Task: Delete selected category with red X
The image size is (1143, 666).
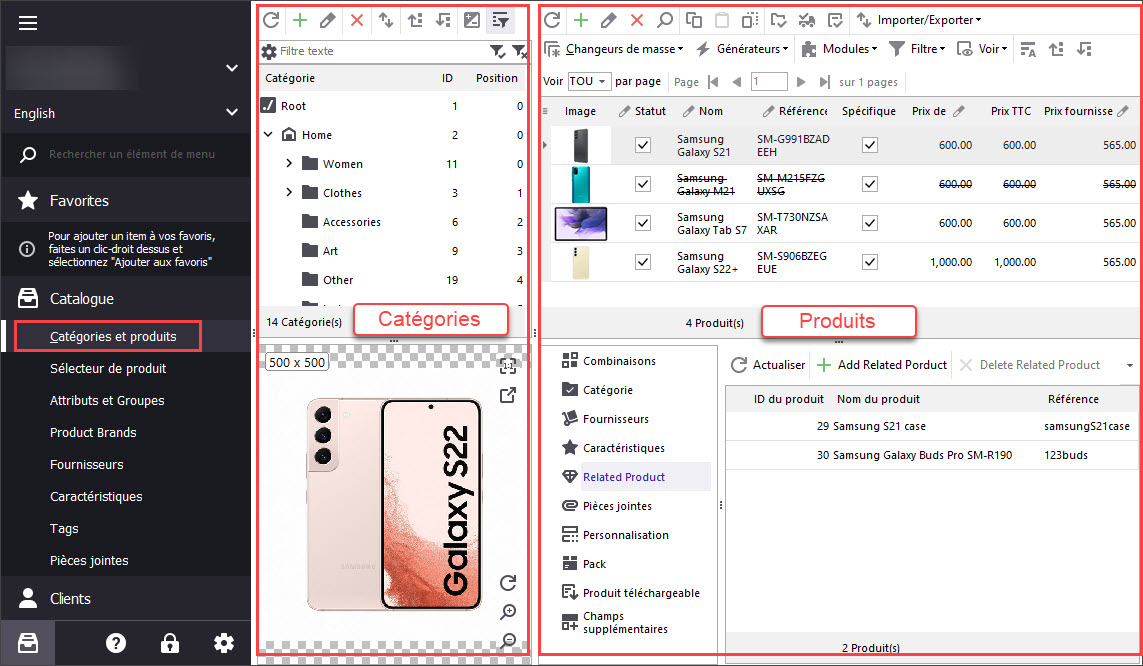Action: (x=356, y=20)
